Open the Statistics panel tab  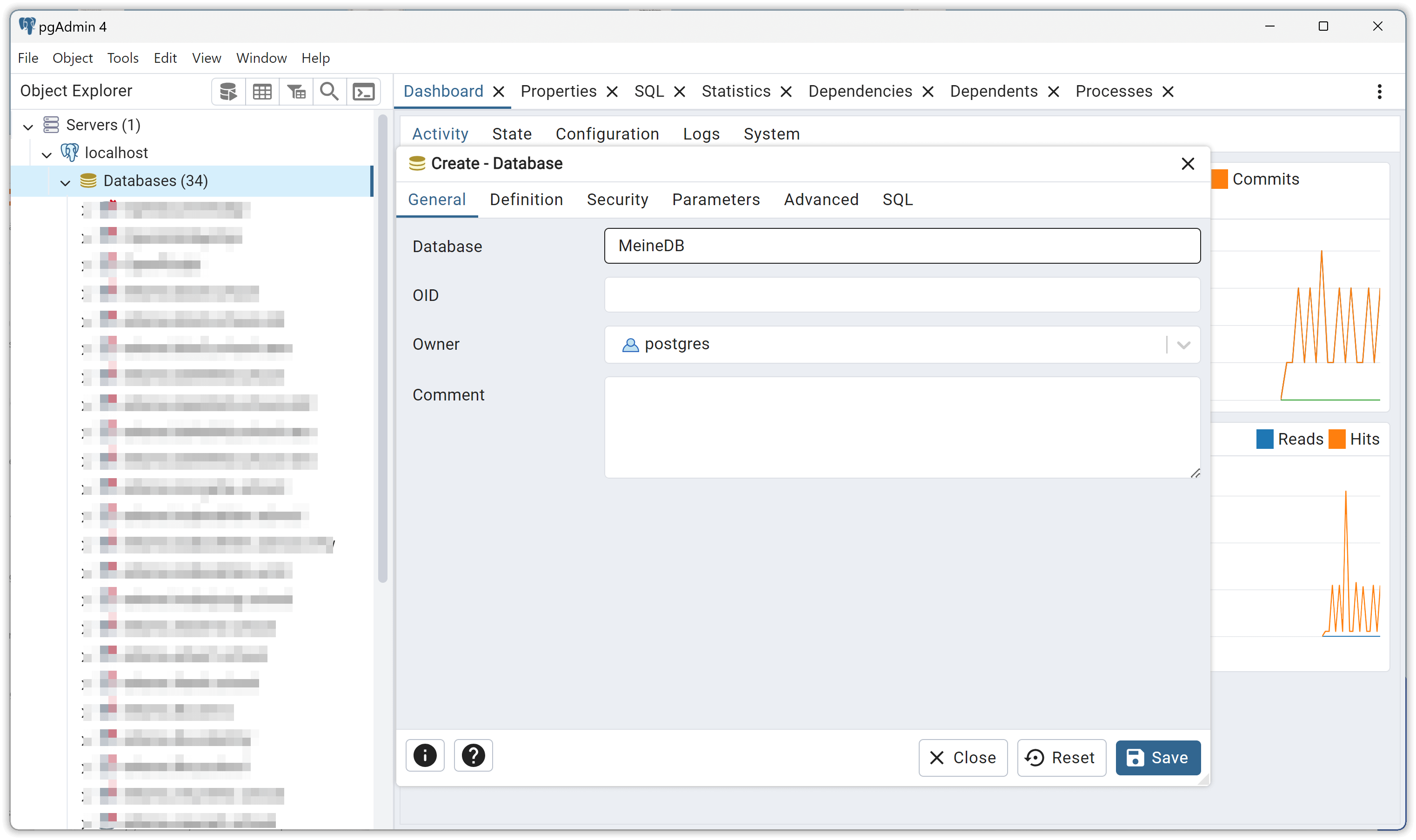point(736,92)
